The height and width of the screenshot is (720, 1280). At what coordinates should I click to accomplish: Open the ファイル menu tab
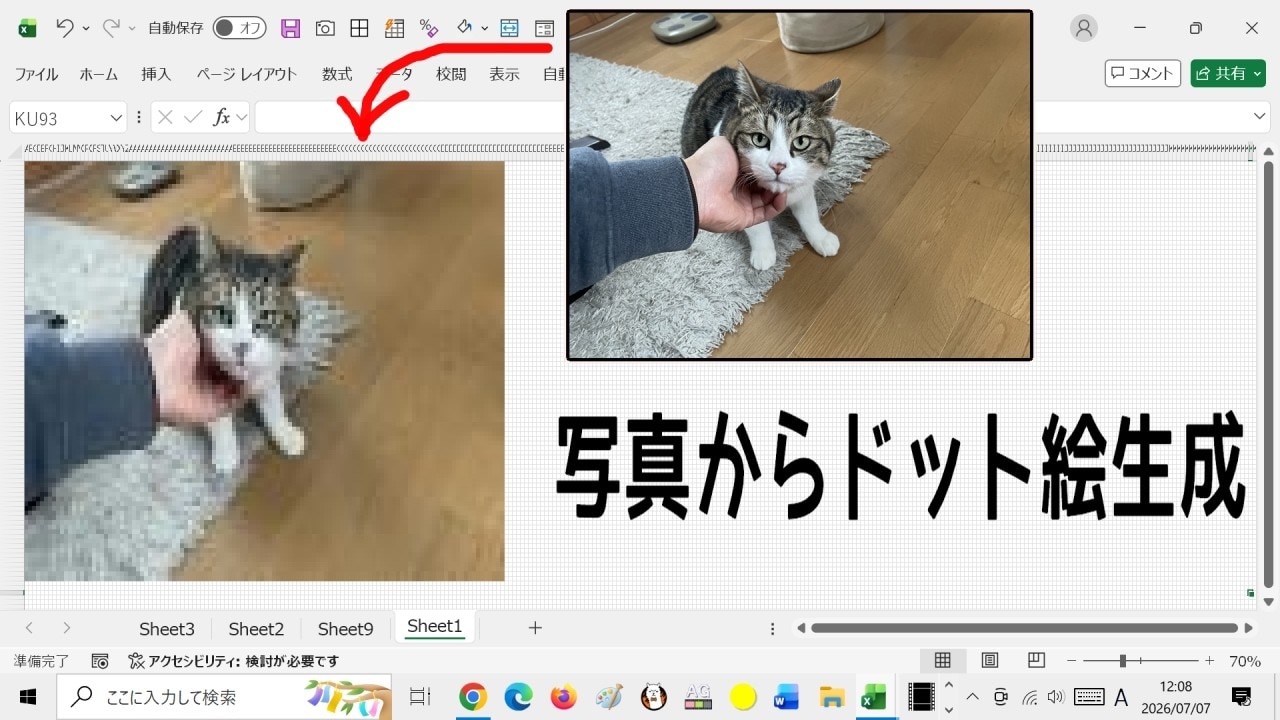[36, 74]
